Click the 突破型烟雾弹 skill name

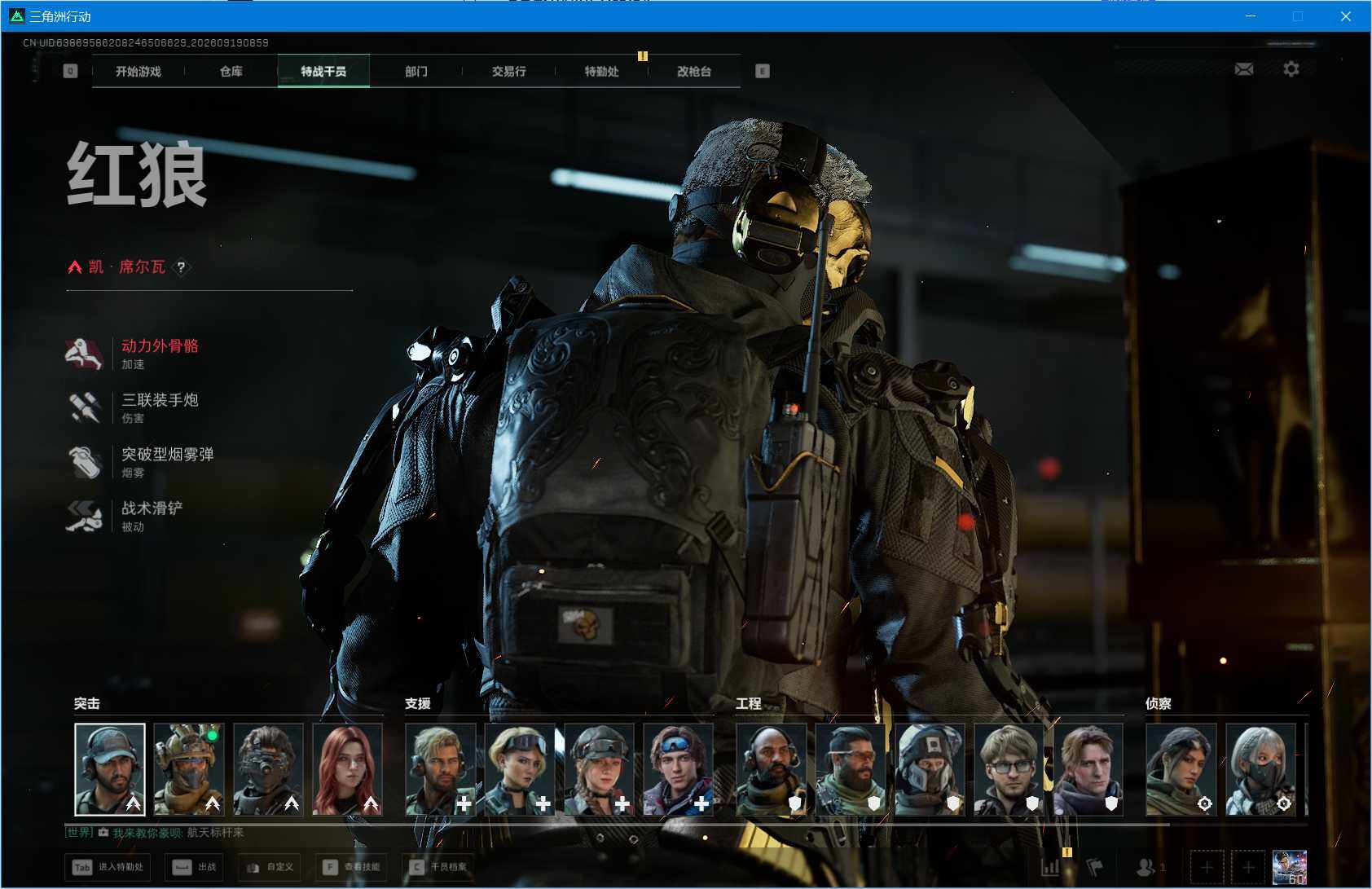[x=168, y=454]
